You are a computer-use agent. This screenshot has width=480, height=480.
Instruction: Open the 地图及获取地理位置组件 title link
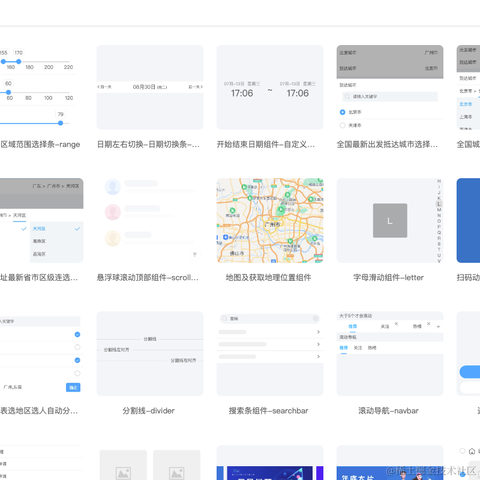tap(268, 277)
